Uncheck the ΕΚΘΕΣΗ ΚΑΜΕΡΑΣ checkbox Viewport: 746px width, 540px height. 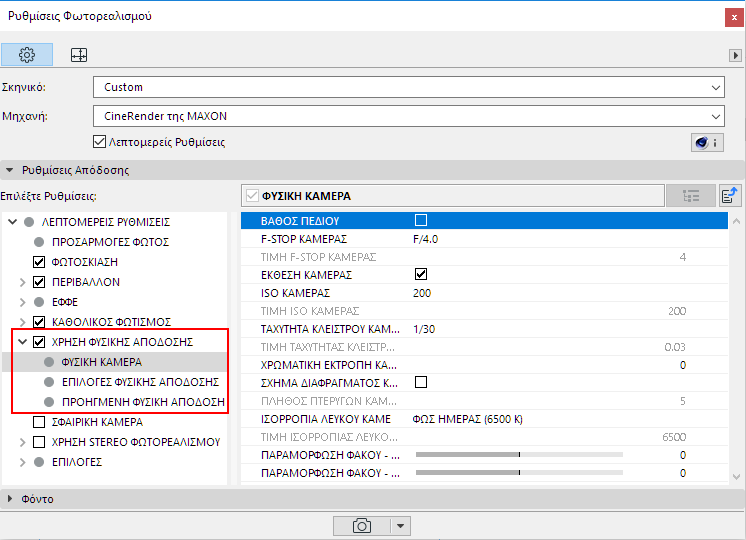[421, 274]
